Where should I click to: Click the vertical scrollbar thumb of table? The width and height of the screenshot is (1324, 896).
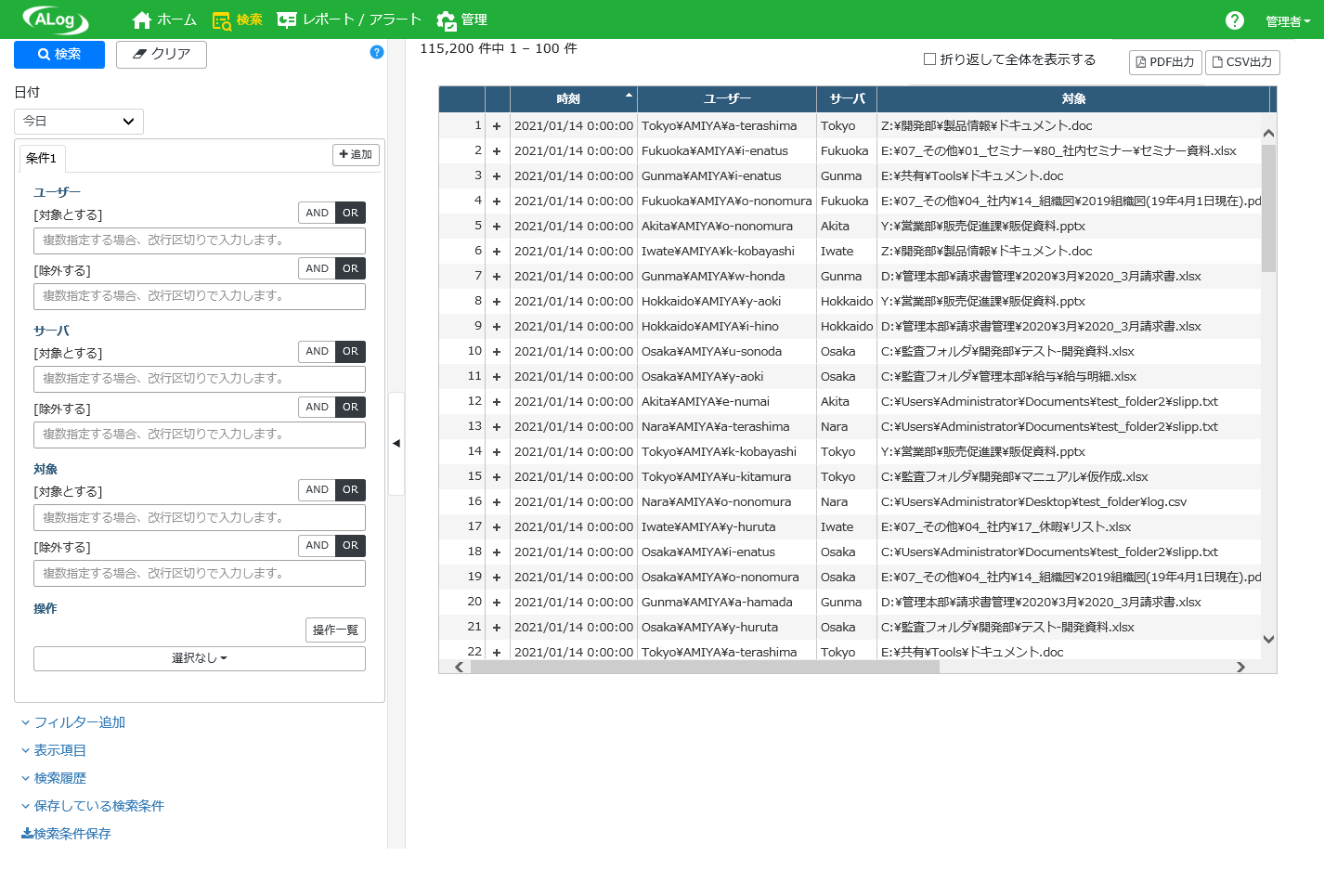click(x=1268, y=208)
